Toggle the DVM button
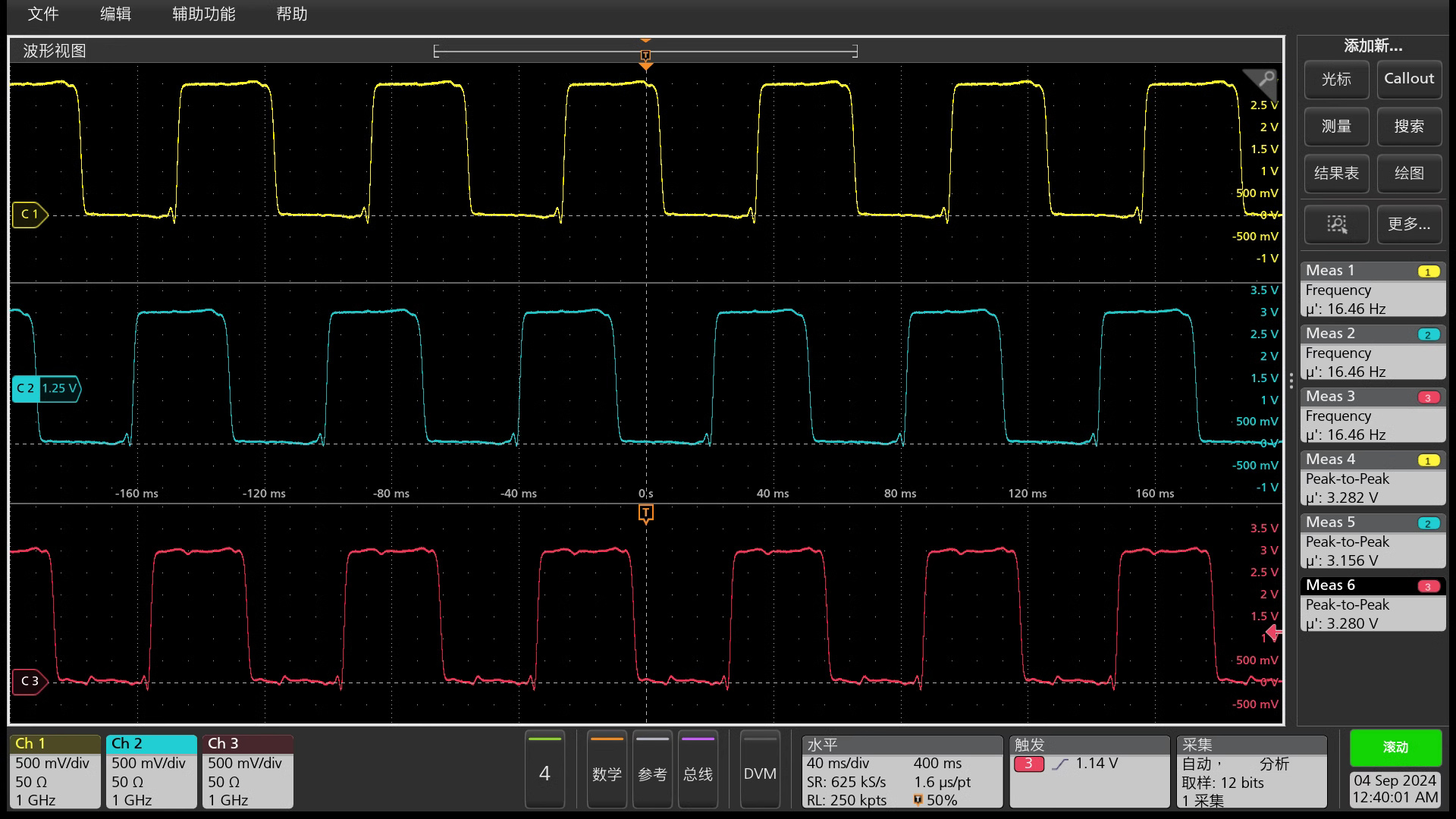Viewport: 1456px width, 819px height. point(759,772)
